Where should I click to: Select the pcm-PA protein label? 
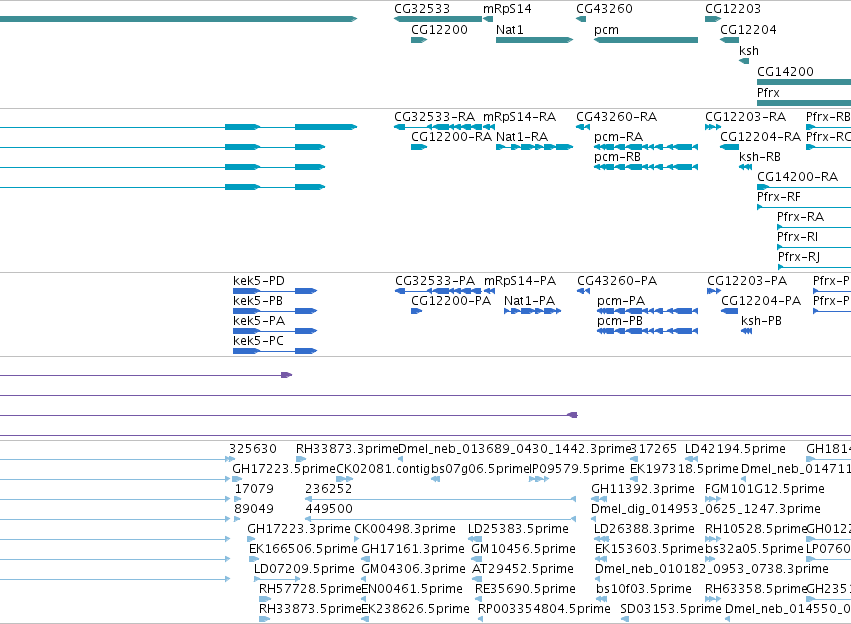point(621,301)
